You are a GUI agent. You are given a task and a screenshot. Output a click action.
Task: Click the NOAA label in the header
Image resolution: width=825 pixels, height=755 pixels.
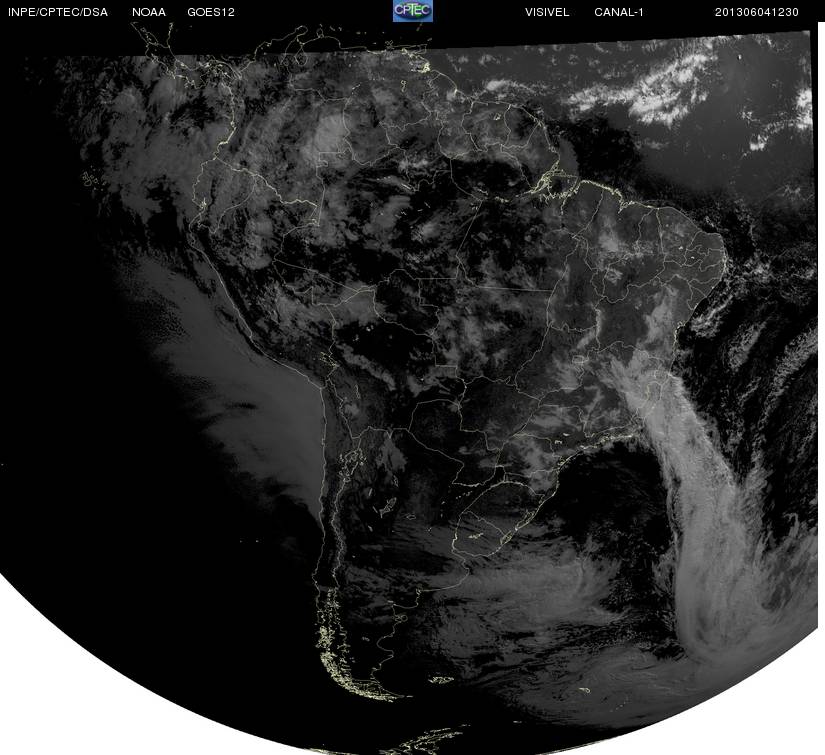coord(149,12)
